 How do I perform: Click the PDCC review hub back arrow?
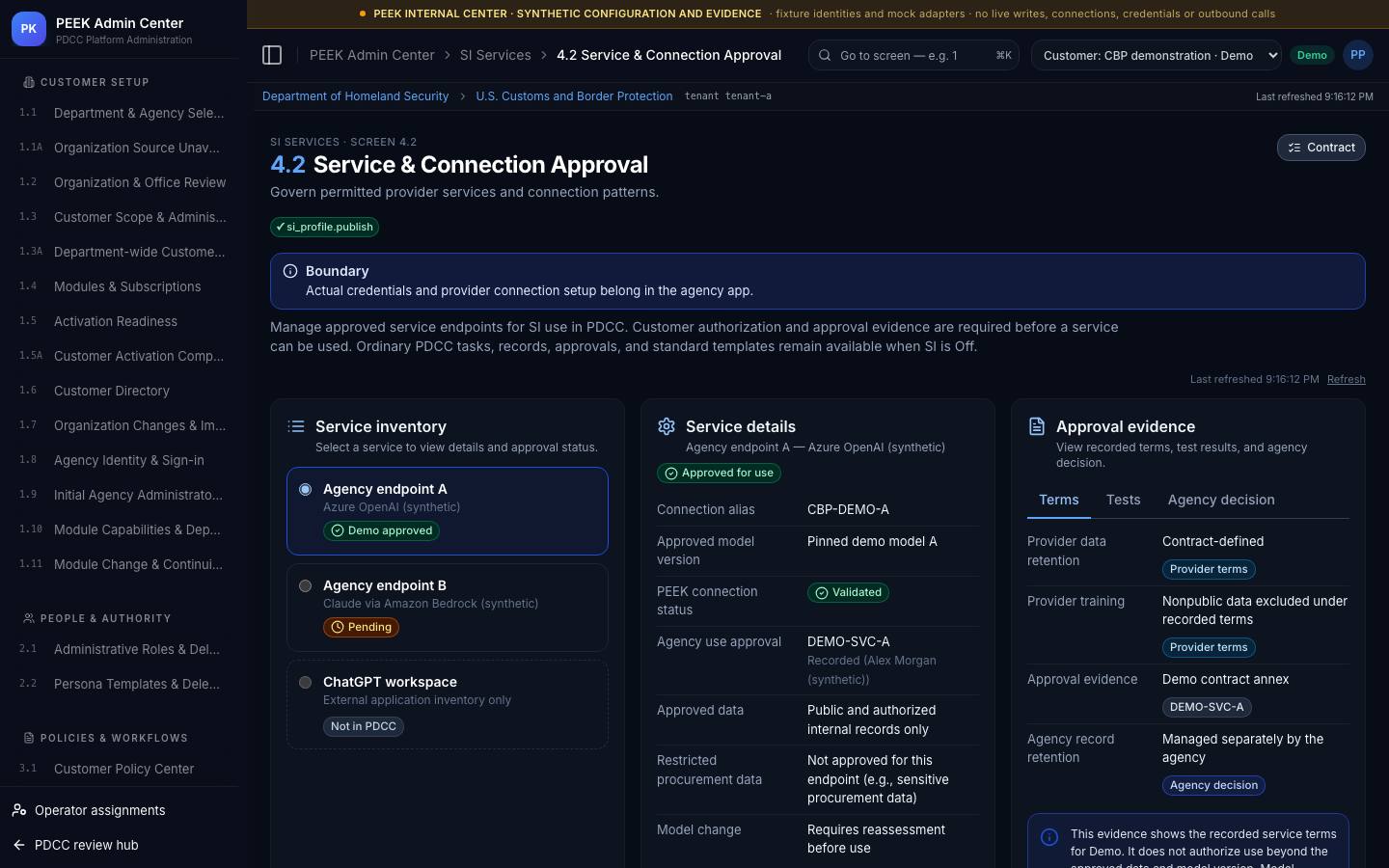click(19, 845)
